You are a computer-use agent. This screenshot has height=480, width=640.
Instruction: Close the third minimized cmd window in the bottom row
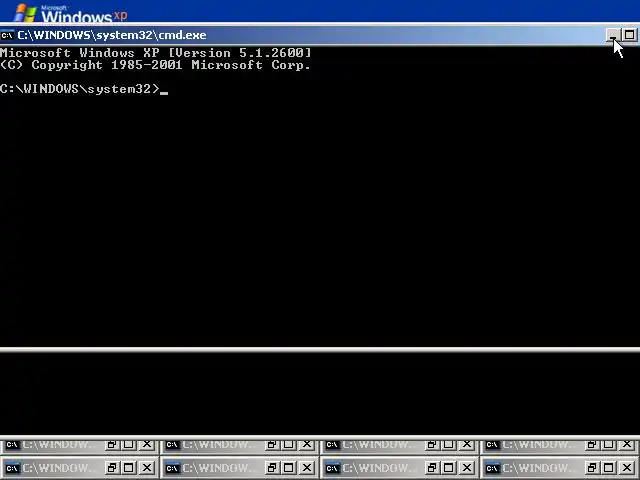point(467,468)
